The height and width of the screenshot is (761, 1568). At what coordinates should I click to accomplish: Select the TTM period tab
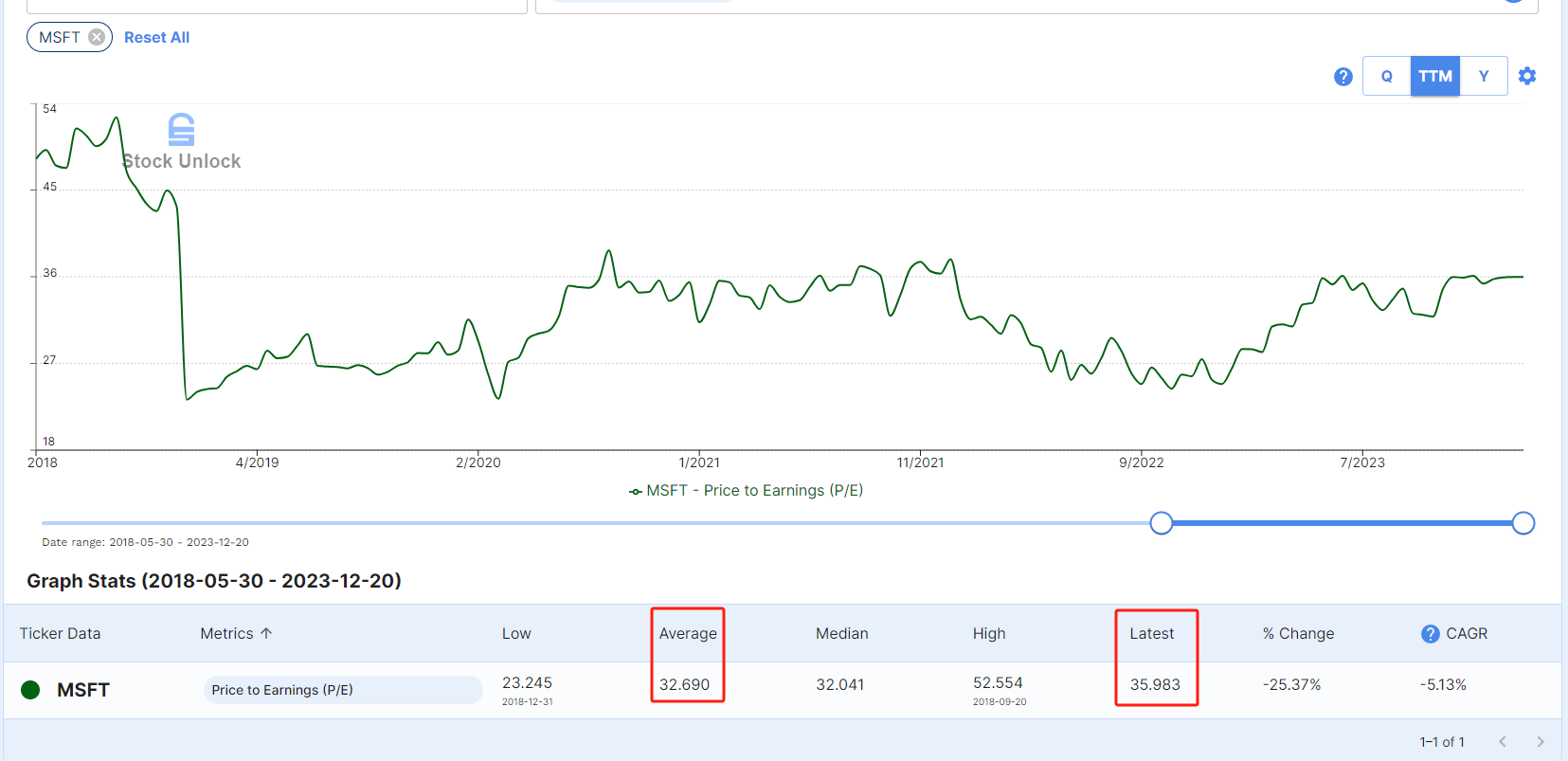(x=1435, y=76)
